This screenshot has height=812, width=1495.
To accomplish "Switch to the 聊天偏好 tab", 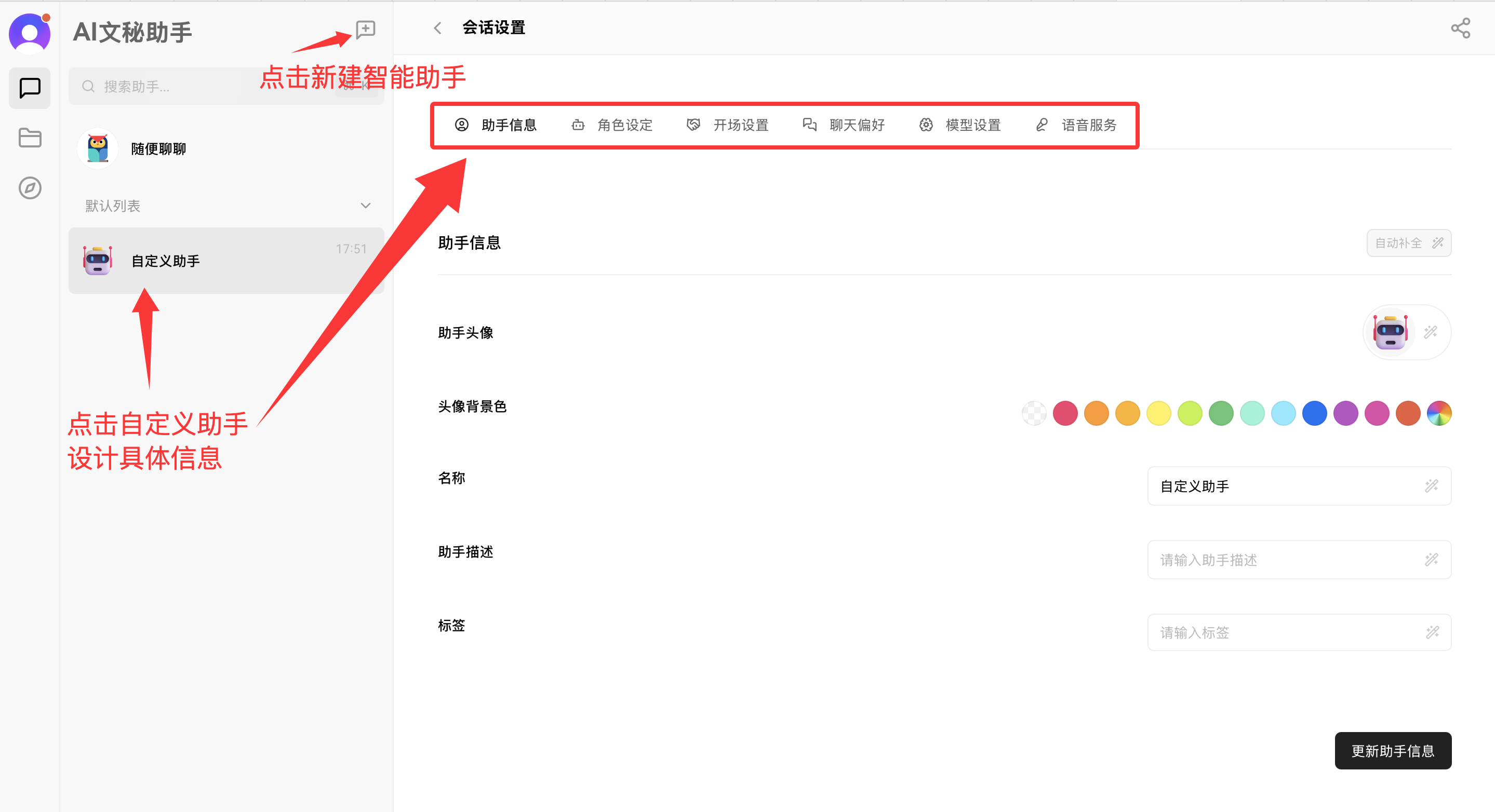I will pos(844,125).
